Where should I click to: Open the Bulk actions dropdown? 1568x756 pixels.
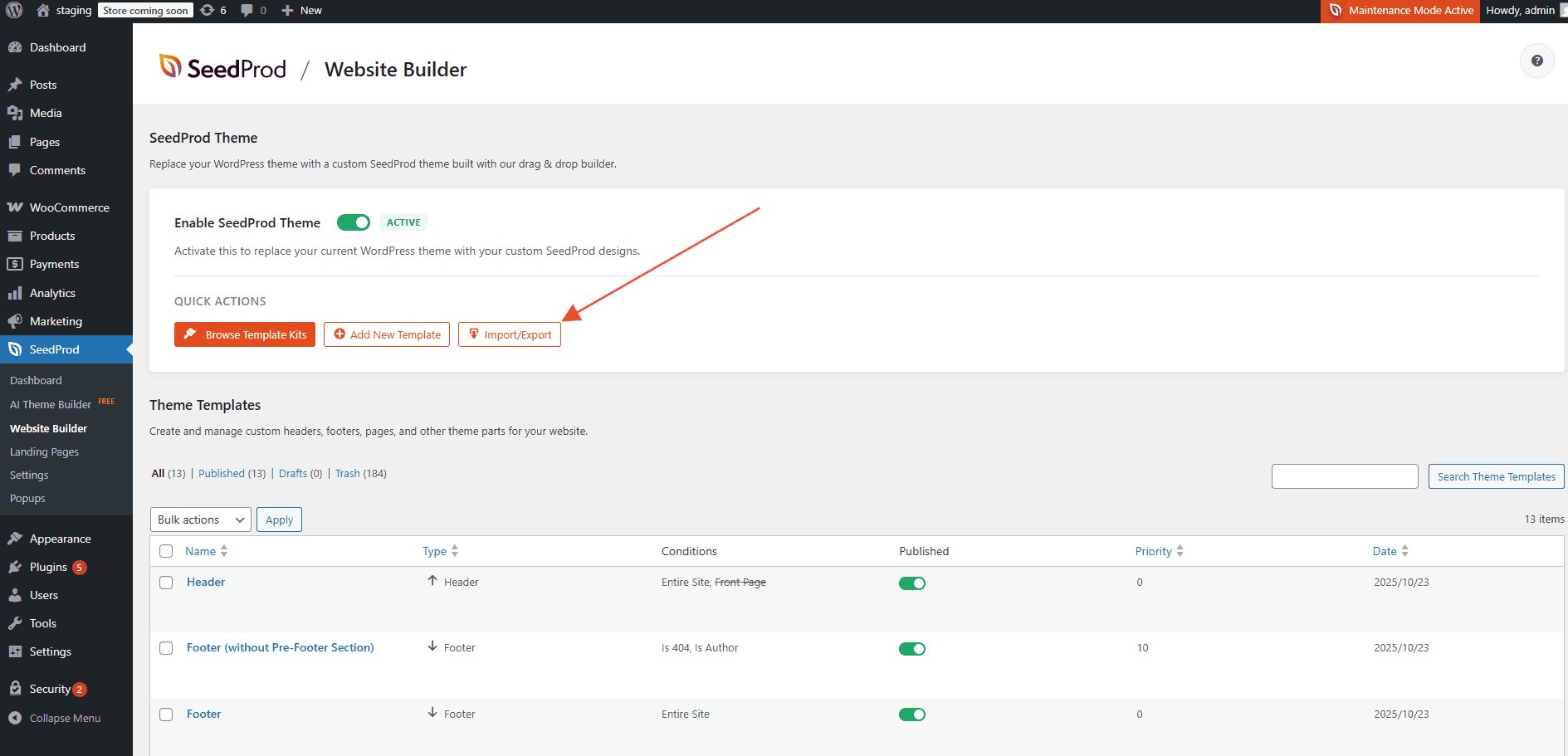(200, 519)
